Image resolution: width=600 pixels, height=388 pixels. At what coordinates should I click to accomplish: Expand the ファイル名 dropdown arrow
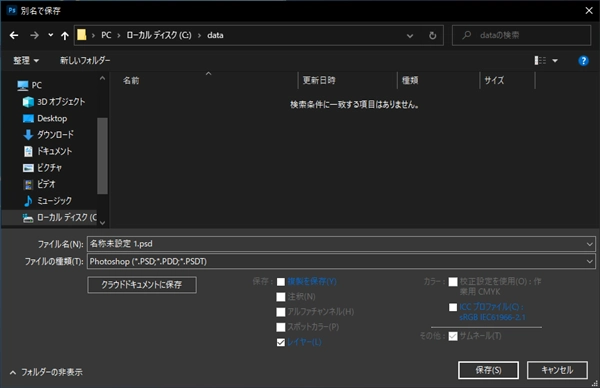[x=589, y=244]
